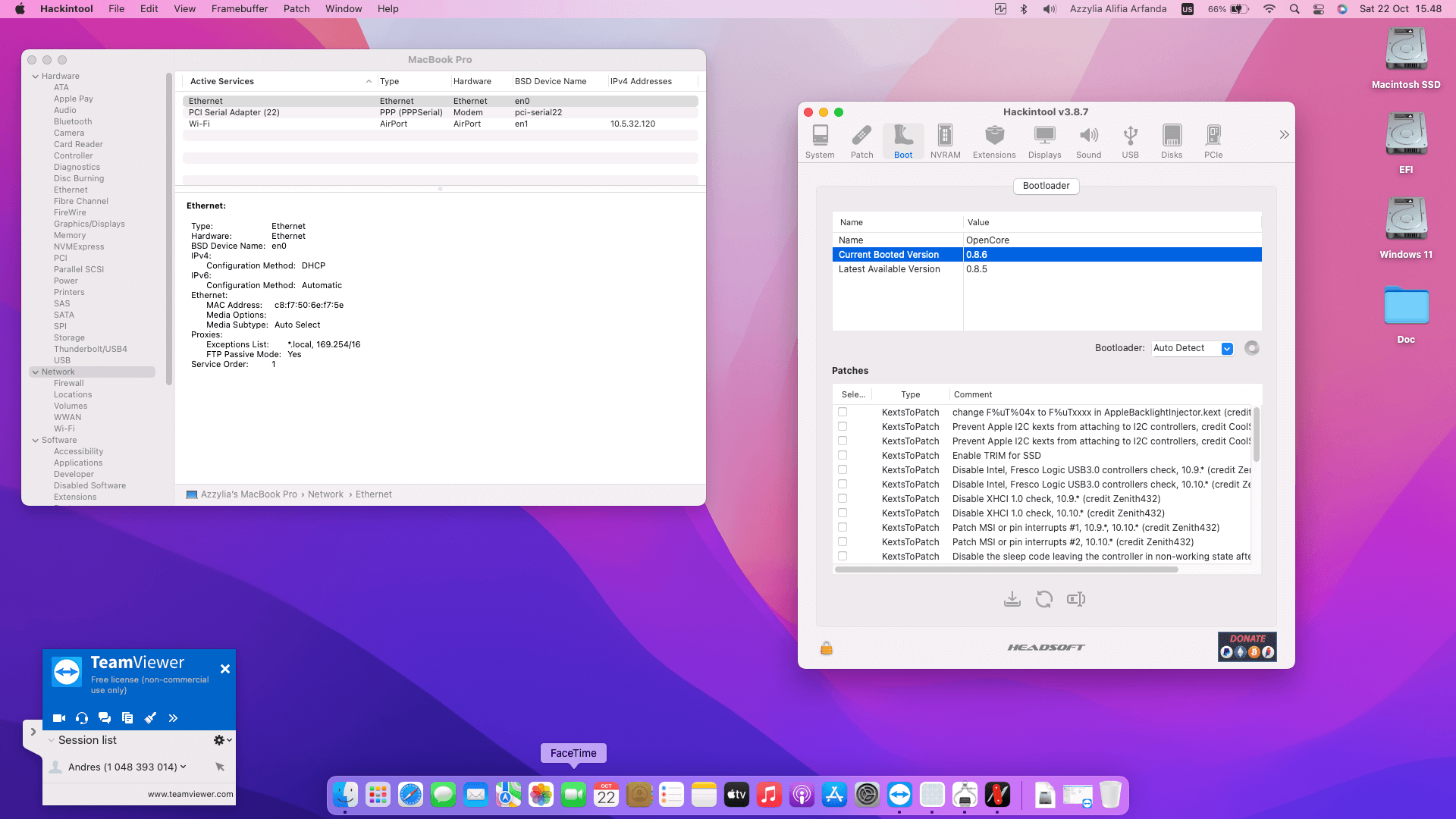Click the TeamViewer headset audio icon
The image size is (1456, 819).
(82, 718)
